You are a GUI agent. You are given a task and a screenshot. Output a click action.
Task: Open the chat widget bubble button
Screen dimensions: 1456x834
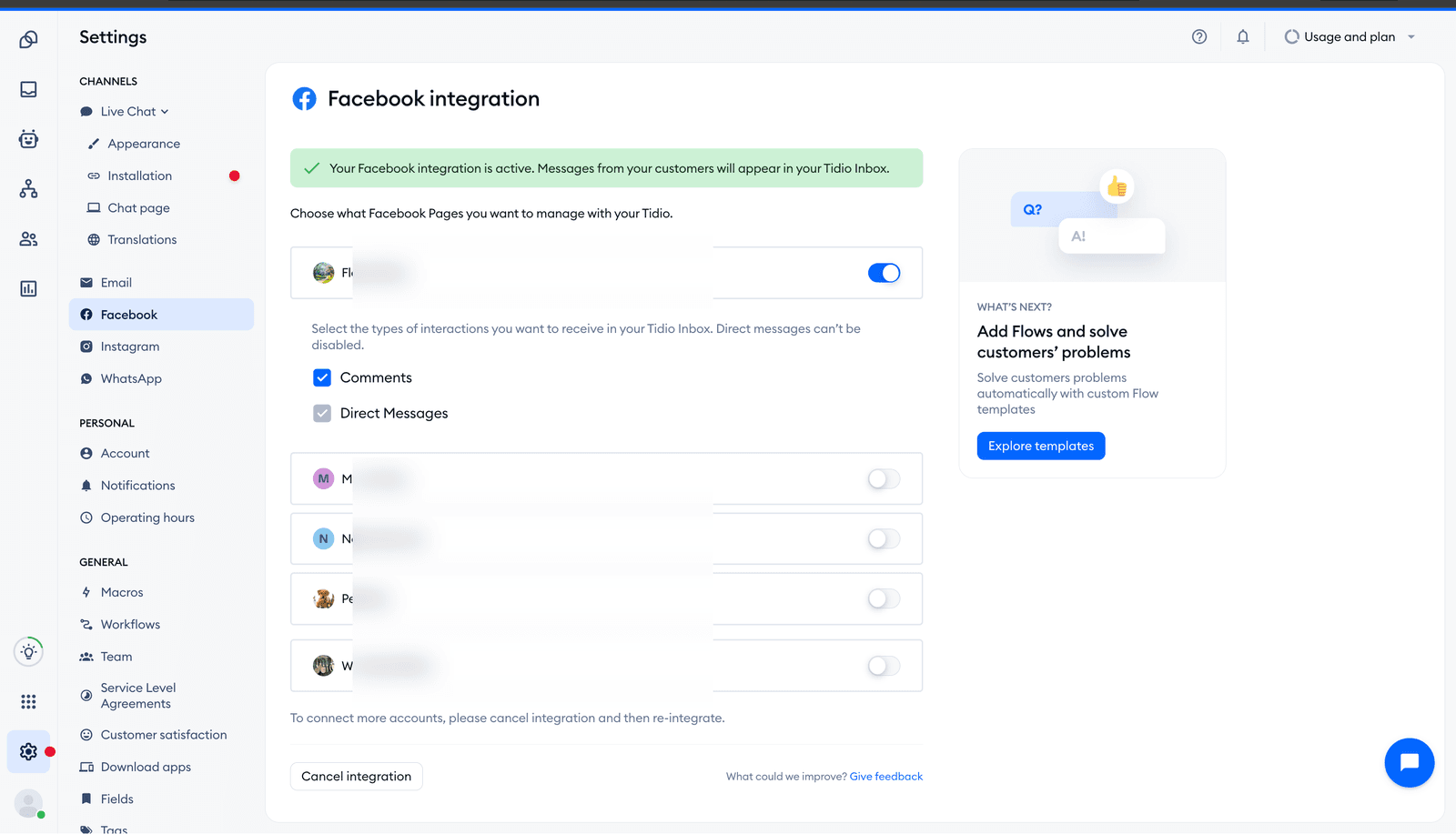[x=1410, y=763]
